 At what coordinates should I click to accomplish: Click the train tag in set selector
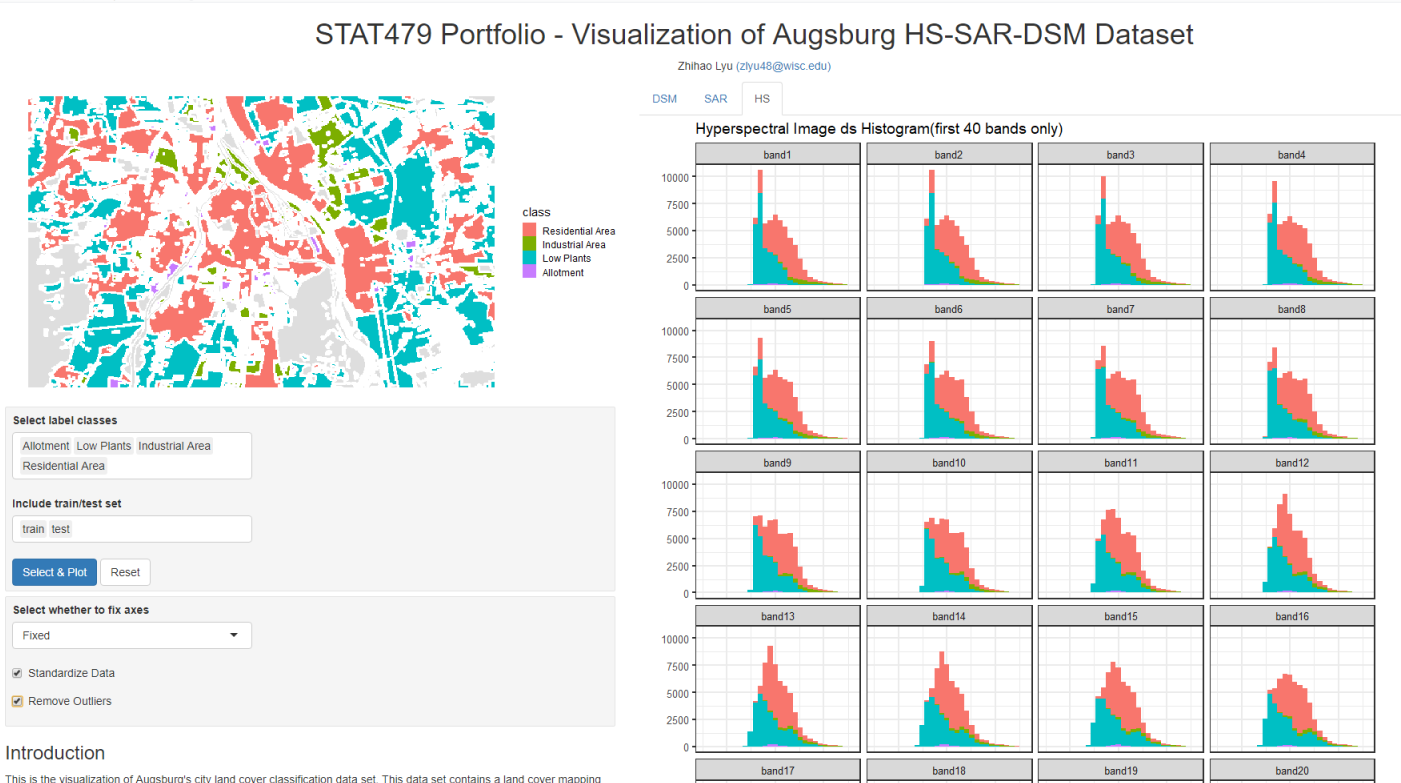coord(34,529)
